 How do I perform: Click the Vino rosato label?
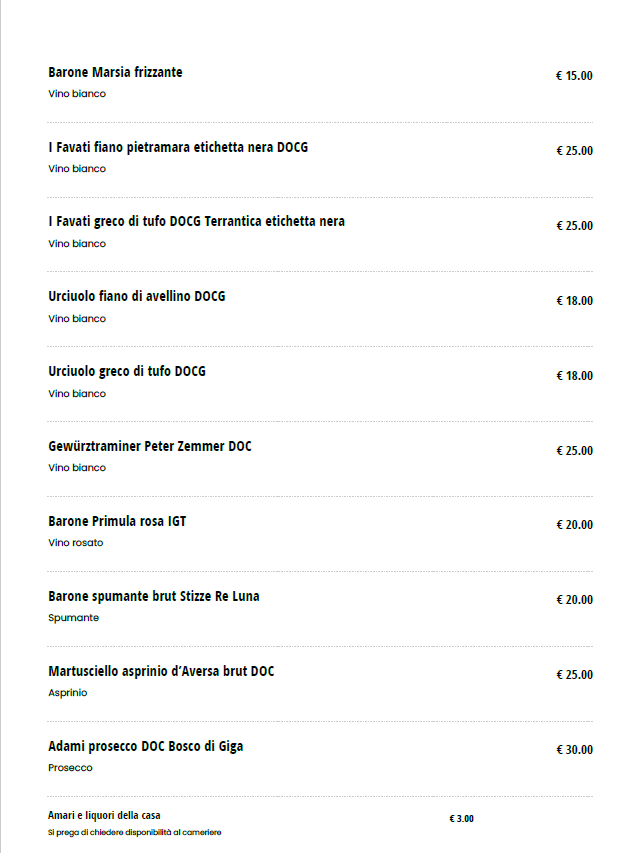(x=76, y=543)
